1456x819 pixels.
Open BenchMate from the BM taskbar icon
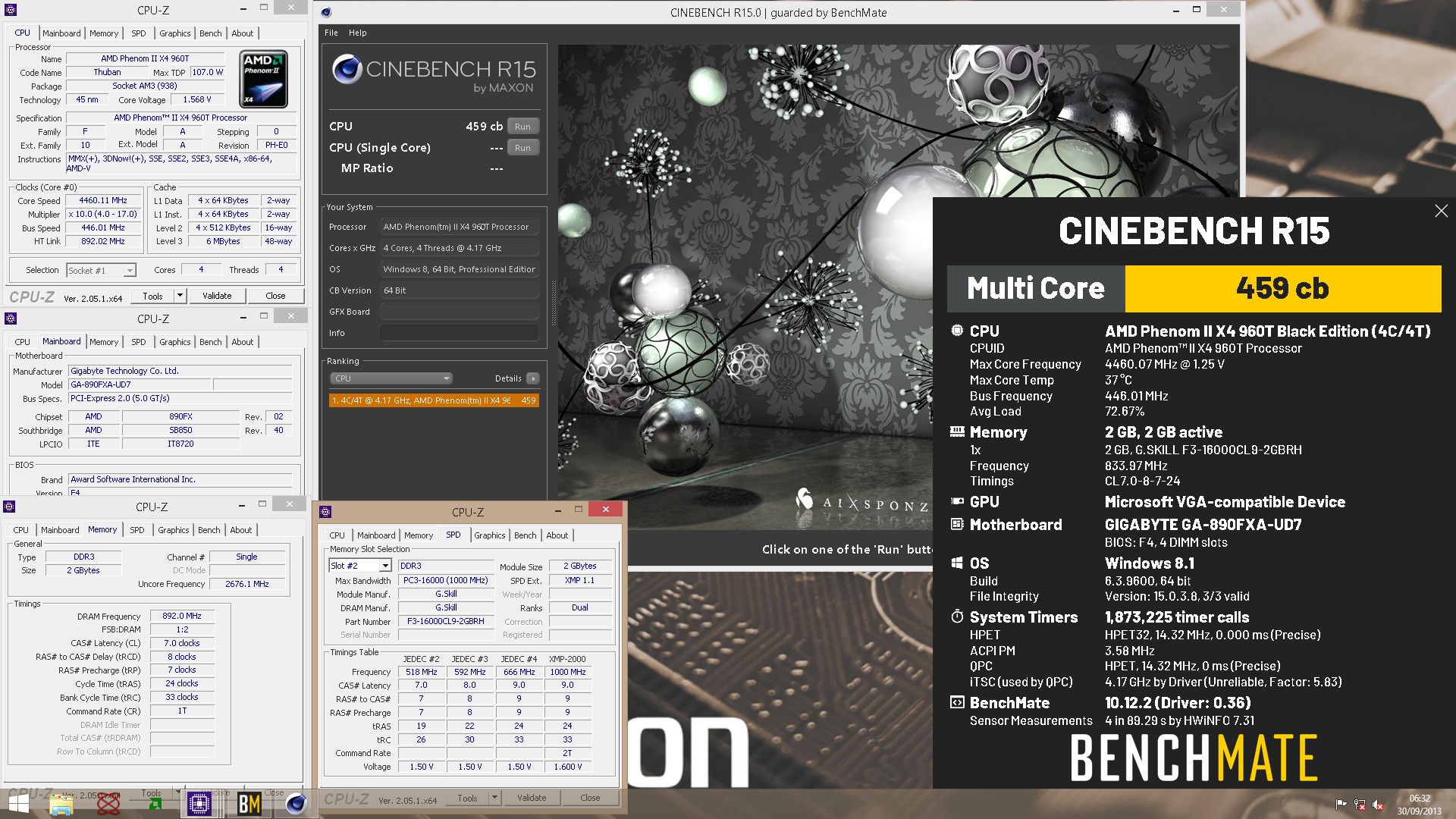(249, 804)
